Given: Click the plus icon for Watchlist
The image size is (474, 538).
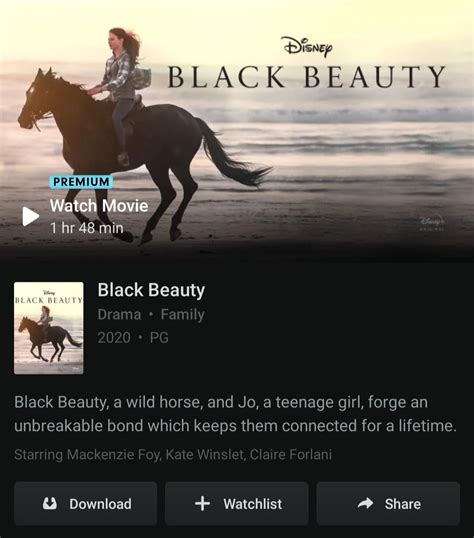Looking at the screenshot, I should (x=203, y=503).
